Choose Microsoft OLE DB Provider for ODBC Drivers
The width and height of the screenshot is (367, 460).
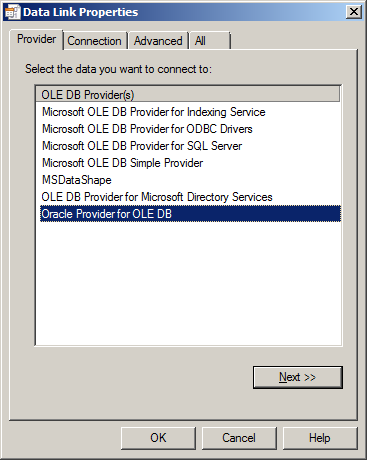click(147, 129)
